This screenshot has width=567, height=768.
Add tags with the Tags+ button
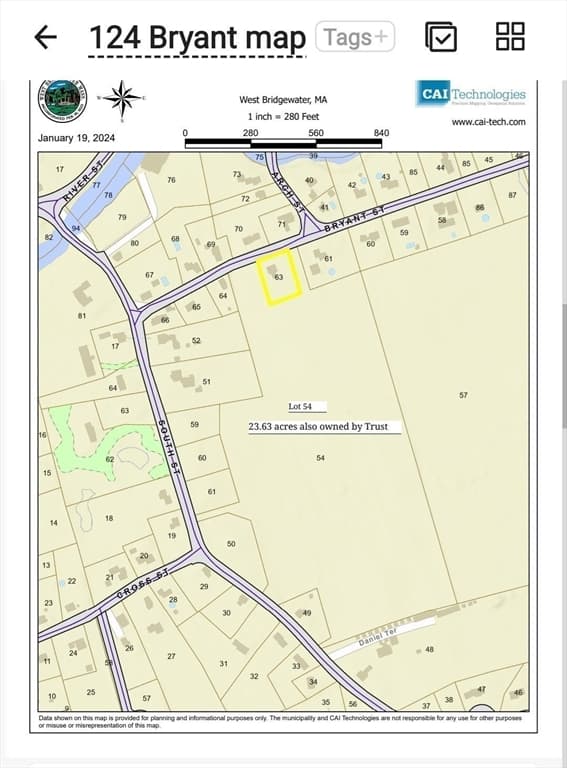pyautogui.click(x=355, y=37)
